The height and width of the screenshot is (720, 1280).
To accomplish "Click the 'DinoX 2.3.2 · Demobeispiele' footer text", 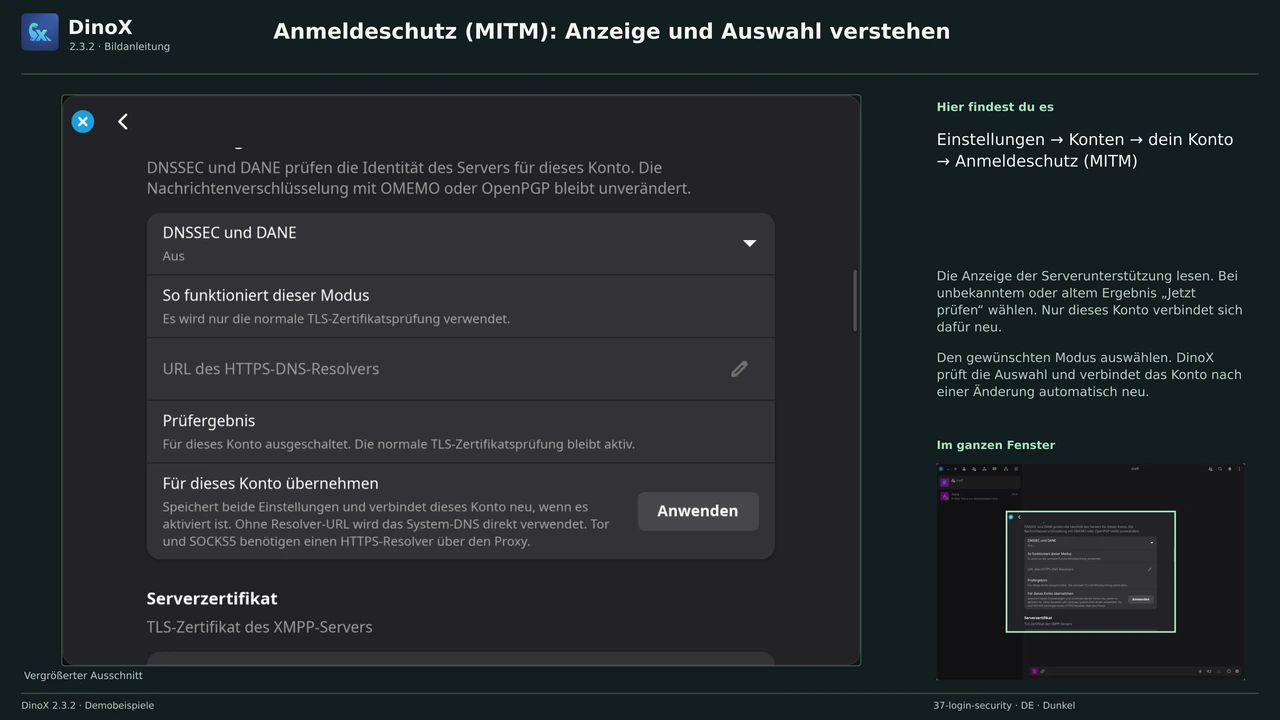I will (88, 706).
